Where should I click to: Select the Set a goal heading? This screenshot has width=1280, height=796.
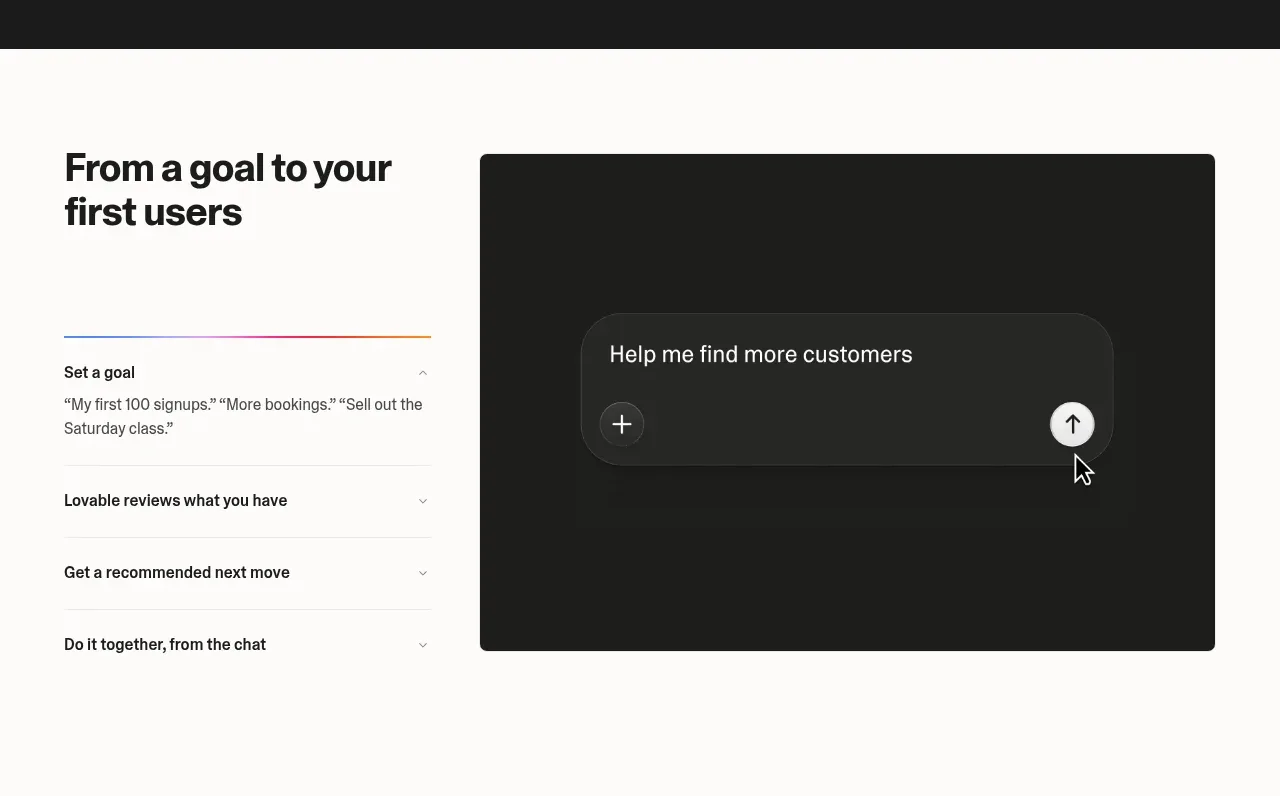click(99, 372)
